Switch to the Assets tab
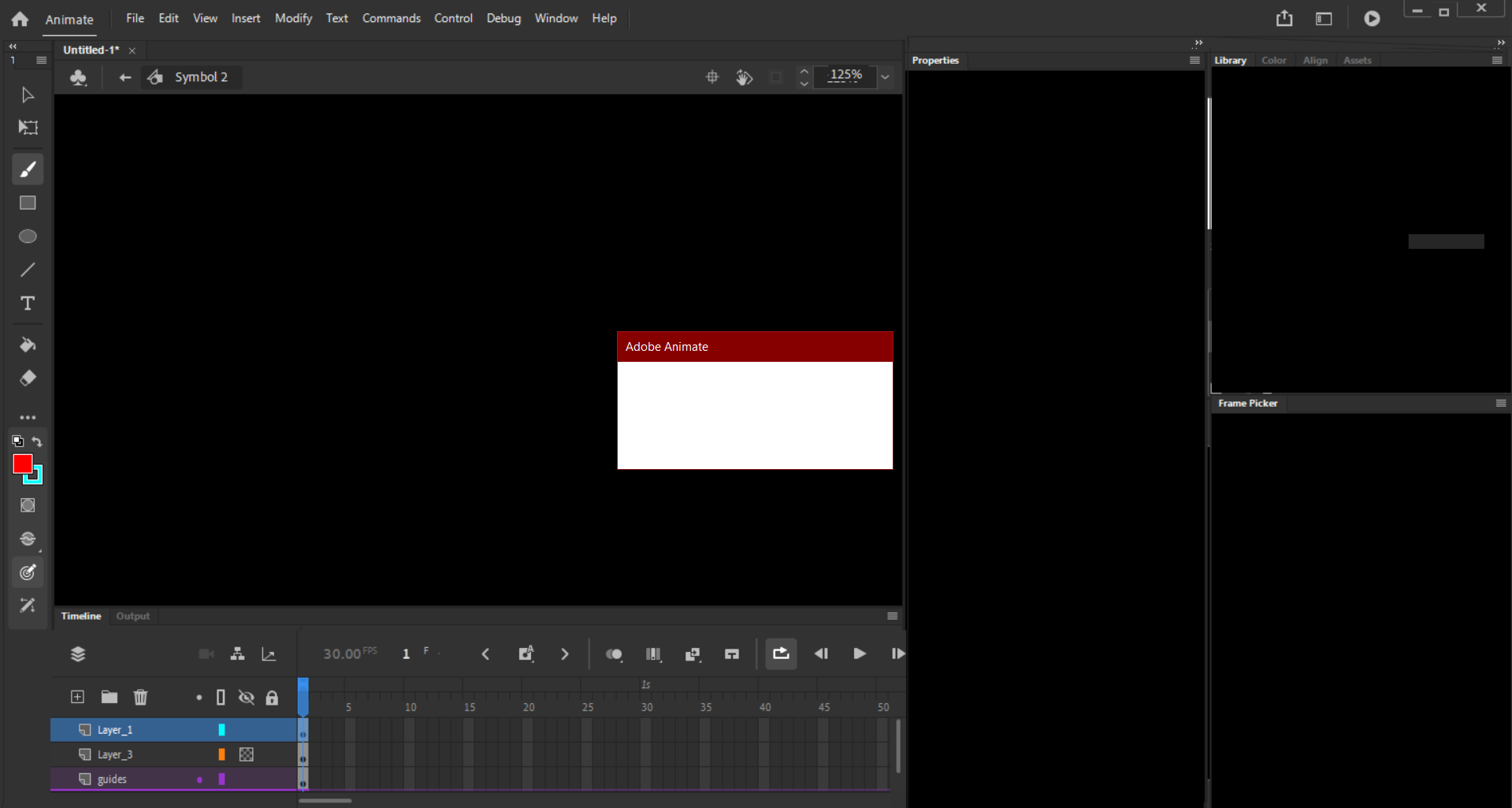 click(1357, 61)
